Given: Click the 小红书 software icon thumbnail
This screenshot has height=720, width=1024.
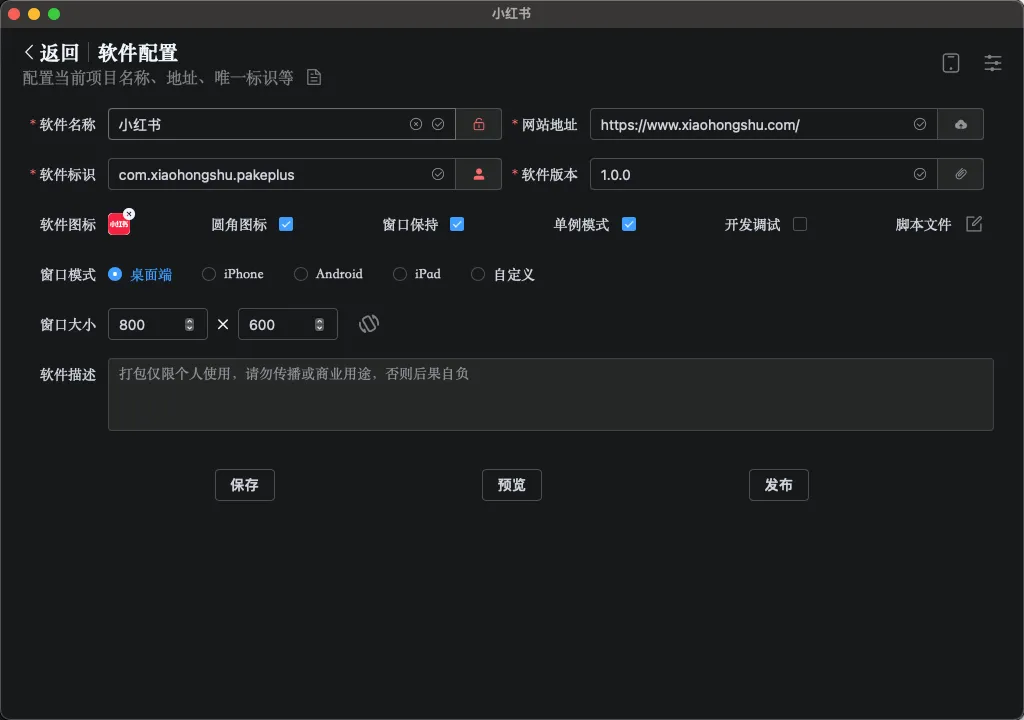Looking at the screenshot, I should [118, 225].
